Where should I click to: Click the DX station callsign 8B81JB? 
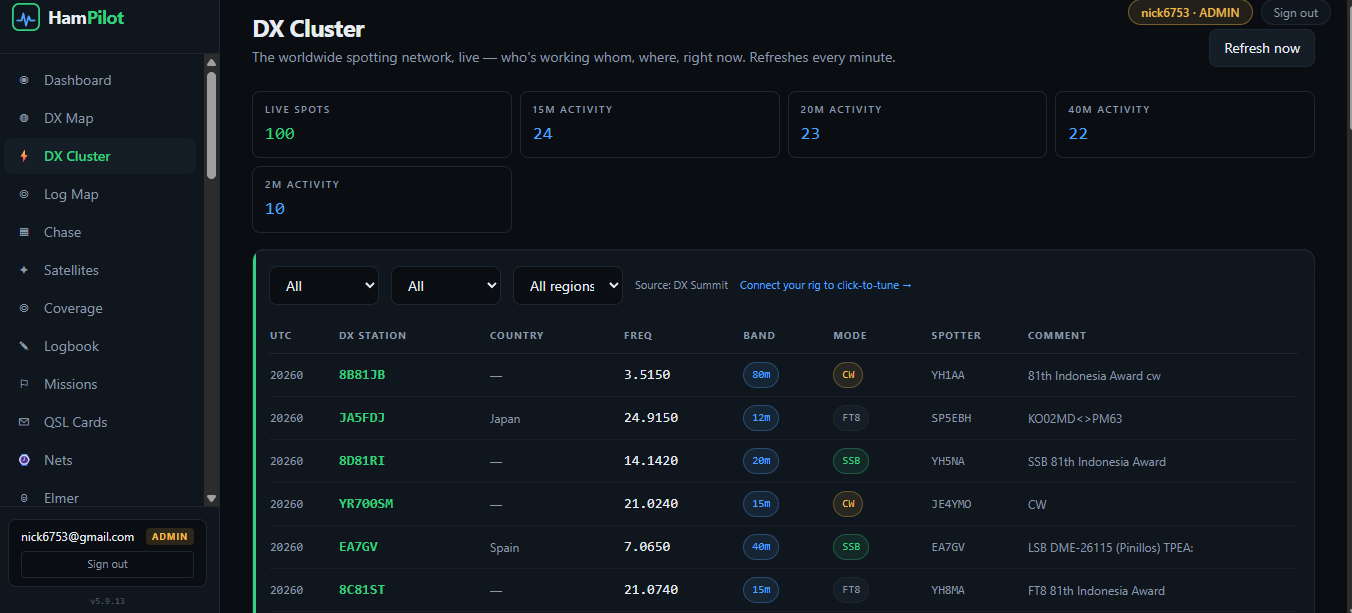pyautogui.click(x=362, y=375)
